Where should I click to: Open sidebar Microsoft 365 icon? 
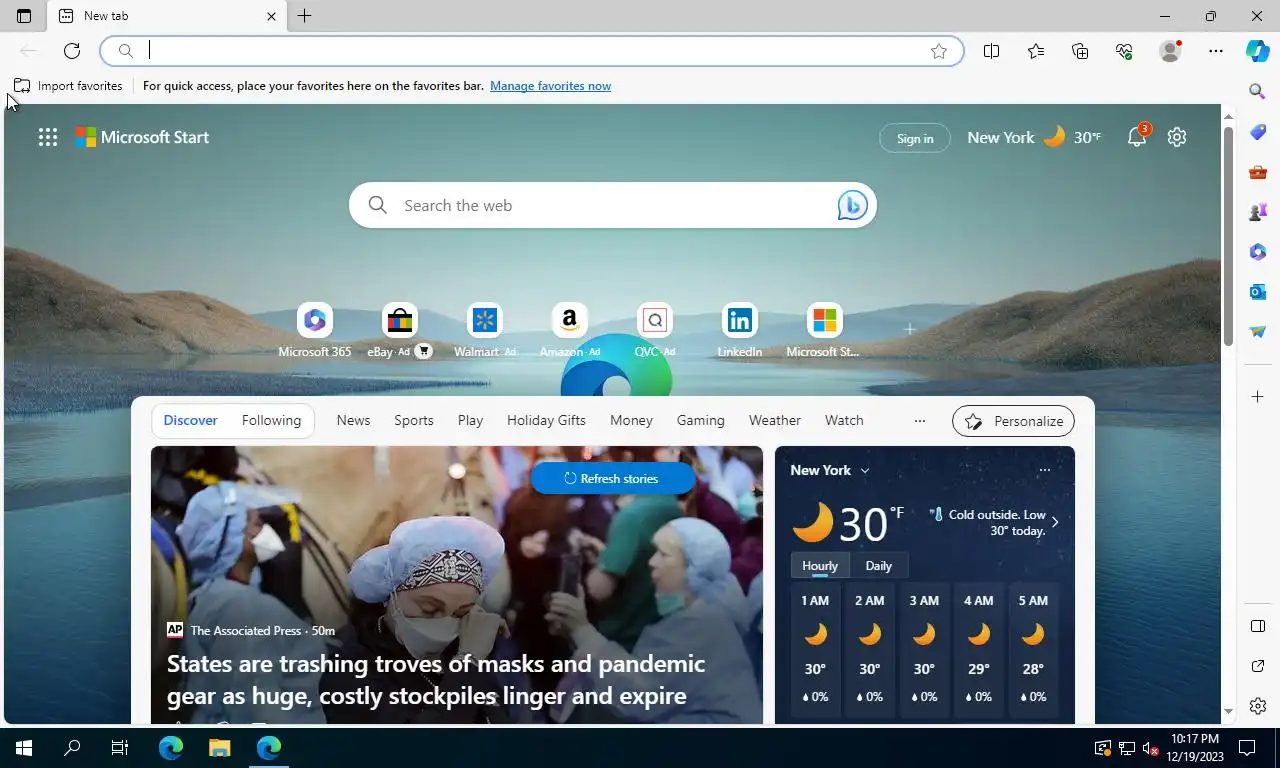pyautogui.click(x=1258, y=252)
